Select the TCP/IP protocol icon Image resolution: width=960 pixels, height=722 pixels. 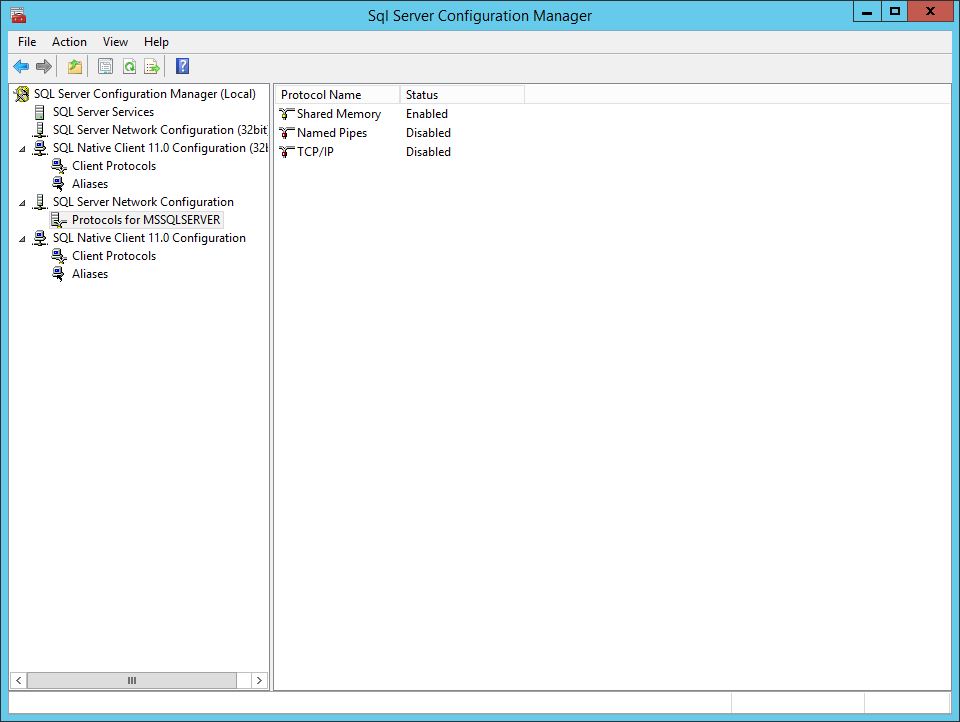[x=287, y=152]
